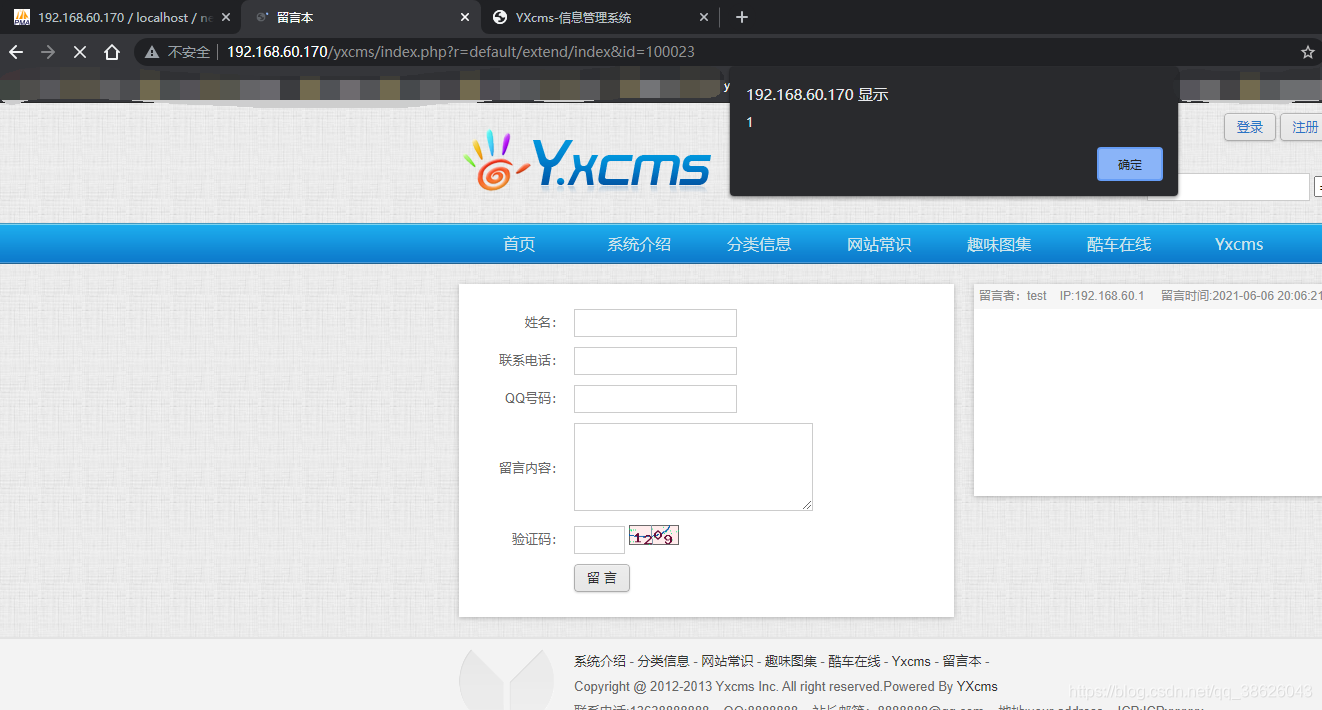This screenshot has height=710, width=1322.
Task: Confirm alert dialog with 确定 button
Action: click(1129, 164)
